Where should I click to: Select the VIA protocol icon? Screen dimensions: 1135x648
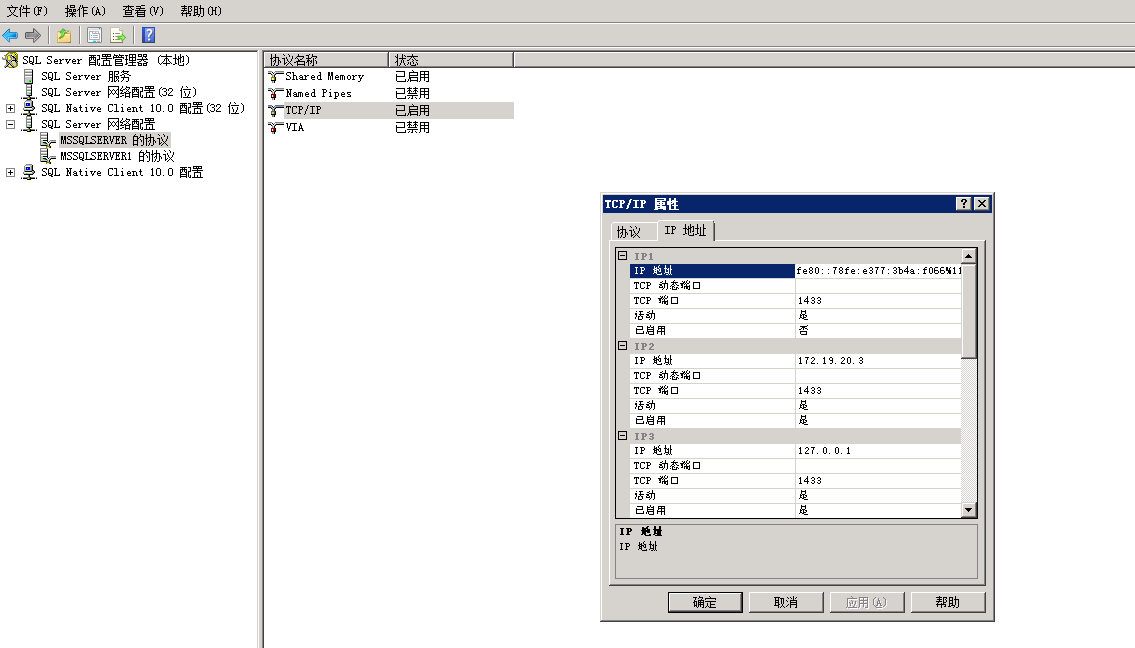click(276, 128)
